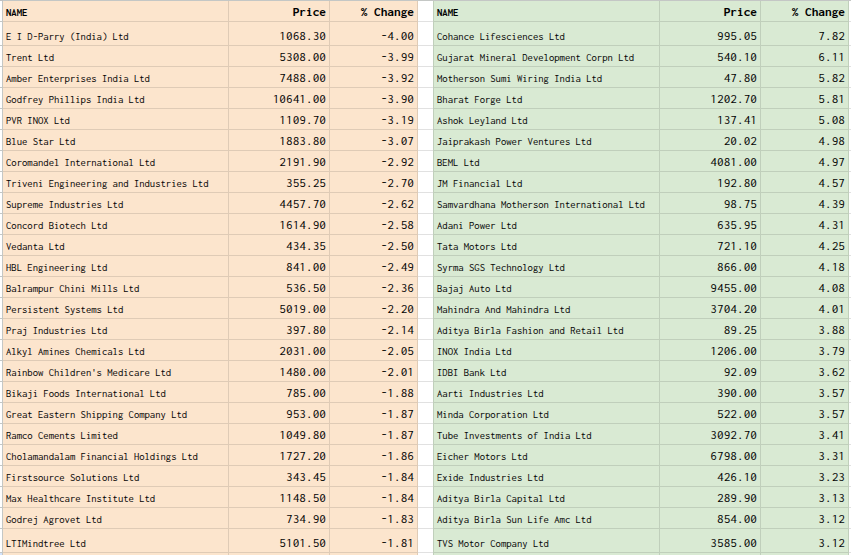Click on TVS Motor Company Ltd
Viewport: 851px width, 555px height.
point(492,544)
